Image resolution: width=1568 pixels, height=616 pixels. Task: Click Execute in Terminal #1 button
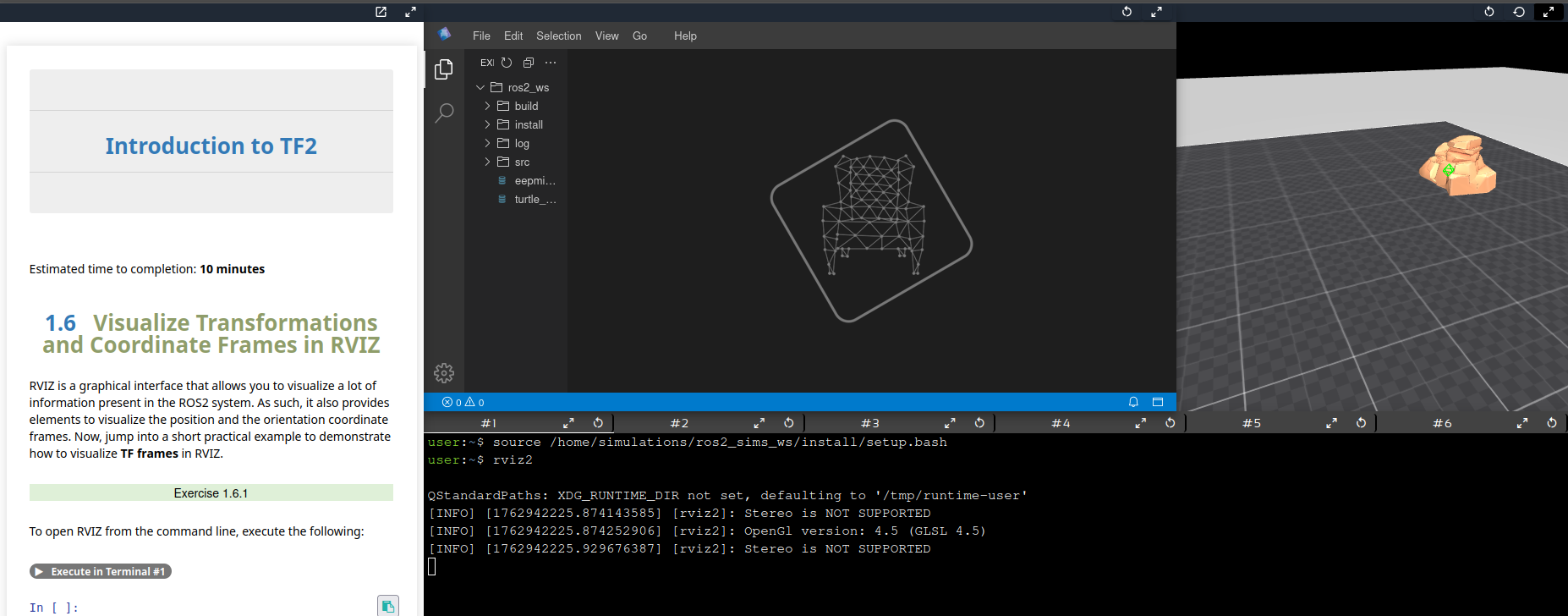point(101,571)
